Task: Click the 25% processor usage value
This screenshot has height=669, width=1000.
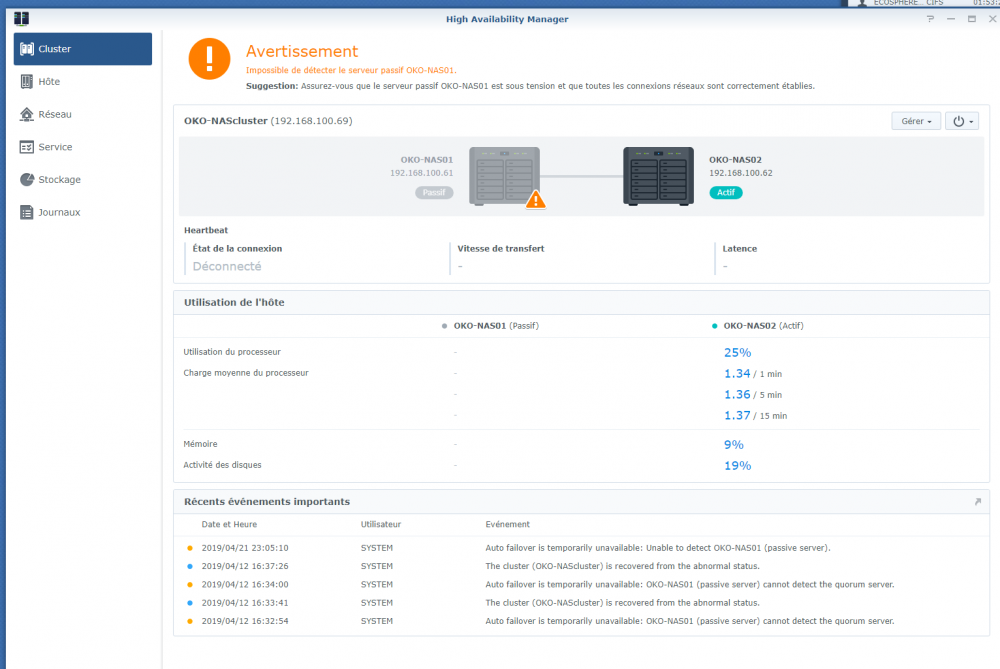Action: tap(737, 353)
